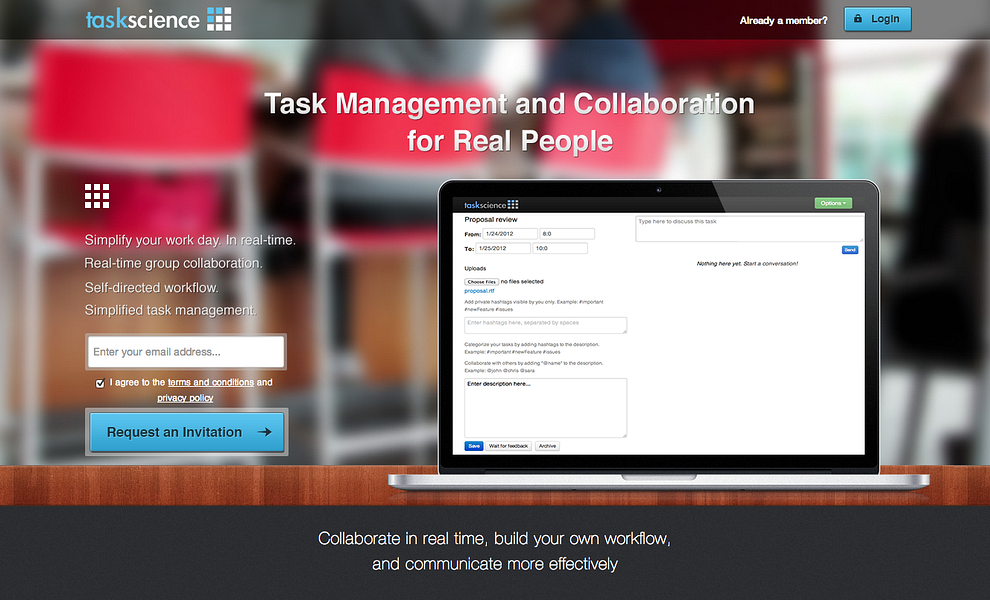Click the Send button in the conversation panel
990x600 pixels.
pyautogui.click(x=849, y=249)
